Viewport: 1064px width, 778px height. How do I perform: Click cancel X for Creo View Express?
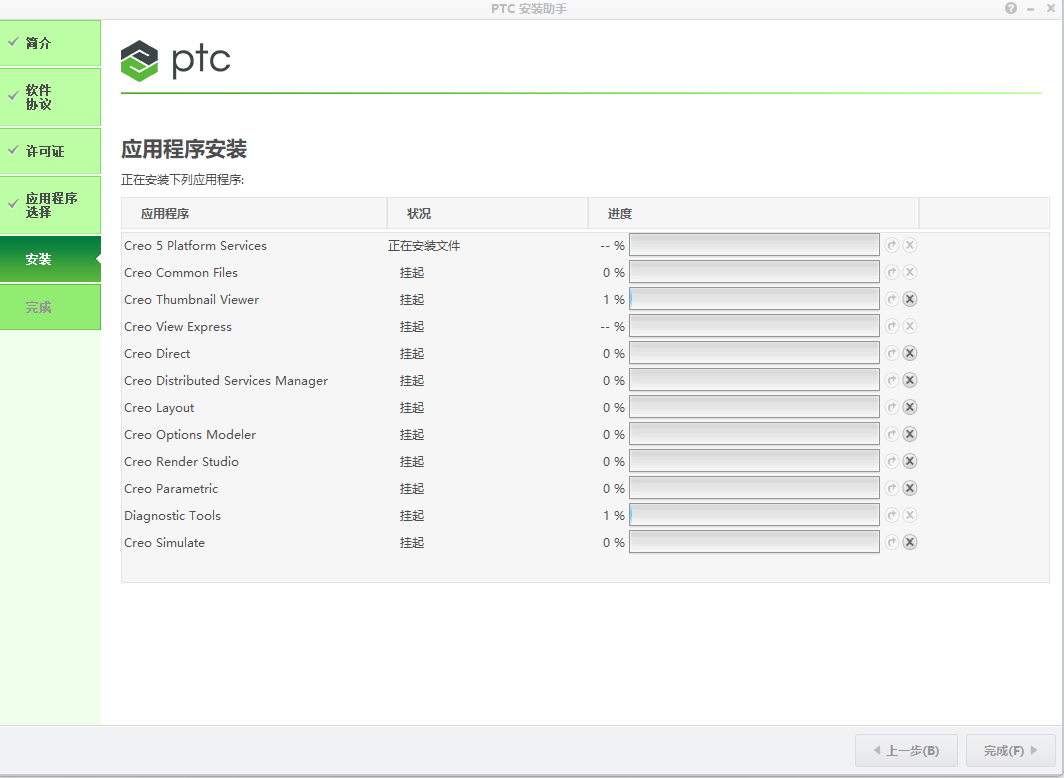tap(910, 326)
